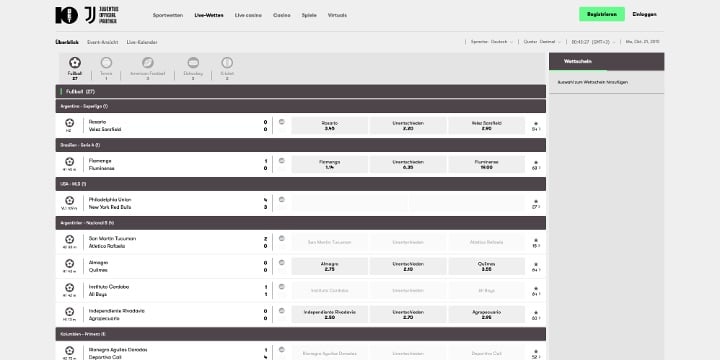720x360 pixels.
Task: Bet on Flamengo to win
Action: tap(330, 164)
